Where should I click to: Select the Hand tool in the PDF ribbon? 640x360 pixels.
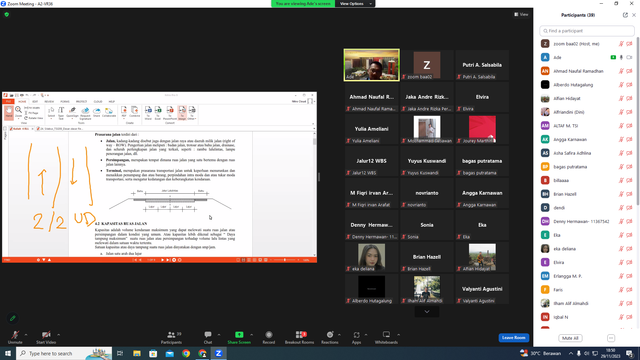(x=9, y=113)
